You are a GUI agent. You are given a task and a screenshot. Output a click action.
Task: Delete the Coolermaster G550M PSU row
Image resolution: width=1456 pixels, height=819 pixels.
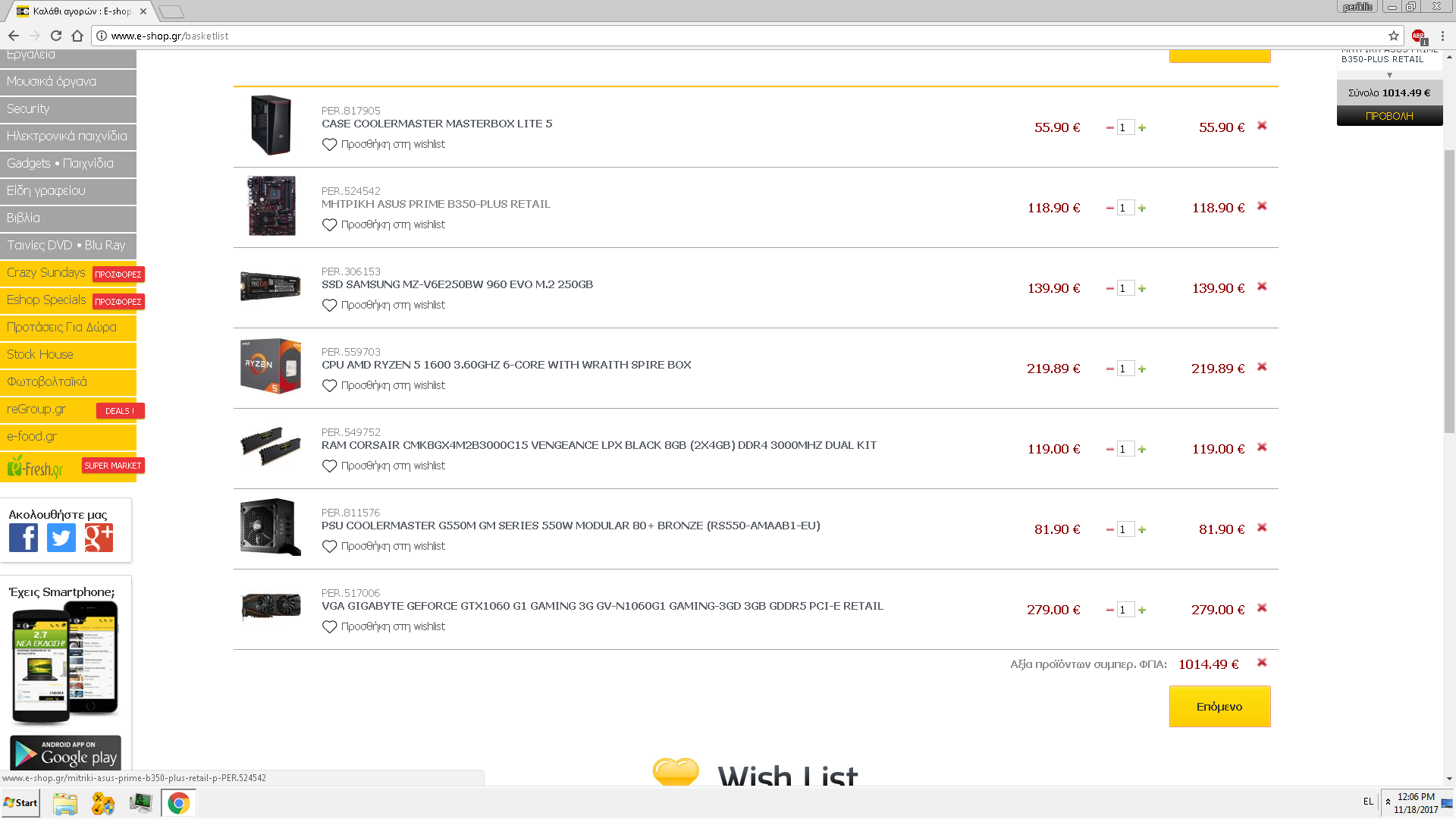pyautogui.click(x=1262, y=528)
